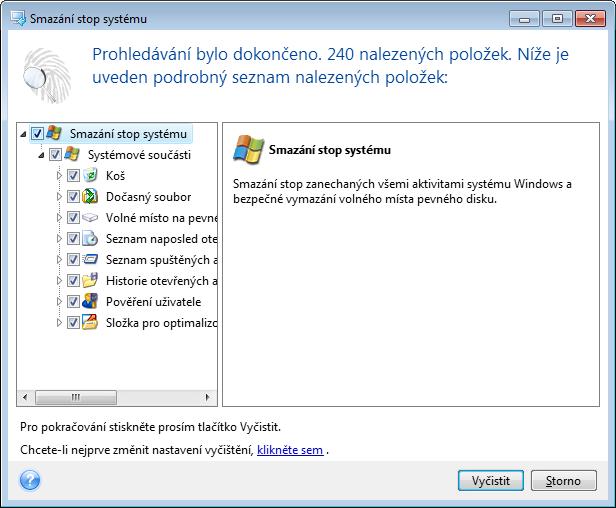Expand the Koš tree node
This screenshot has height=508, width=616.
pyautogui.click(x=59, y=176)
